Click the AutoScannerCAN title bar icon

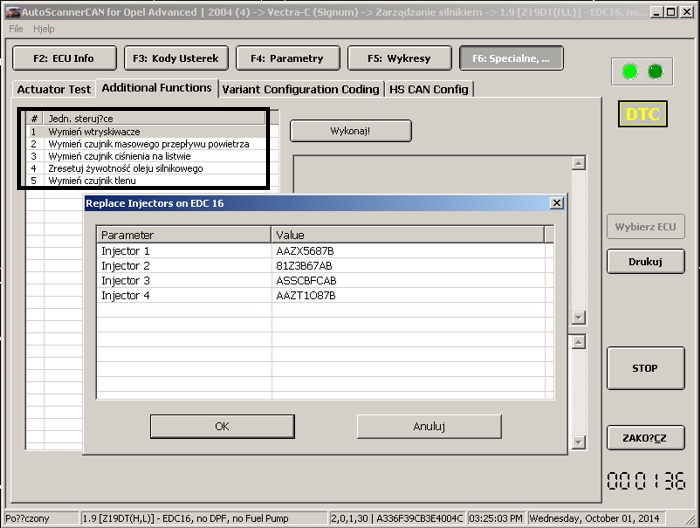tap(12, 12)
